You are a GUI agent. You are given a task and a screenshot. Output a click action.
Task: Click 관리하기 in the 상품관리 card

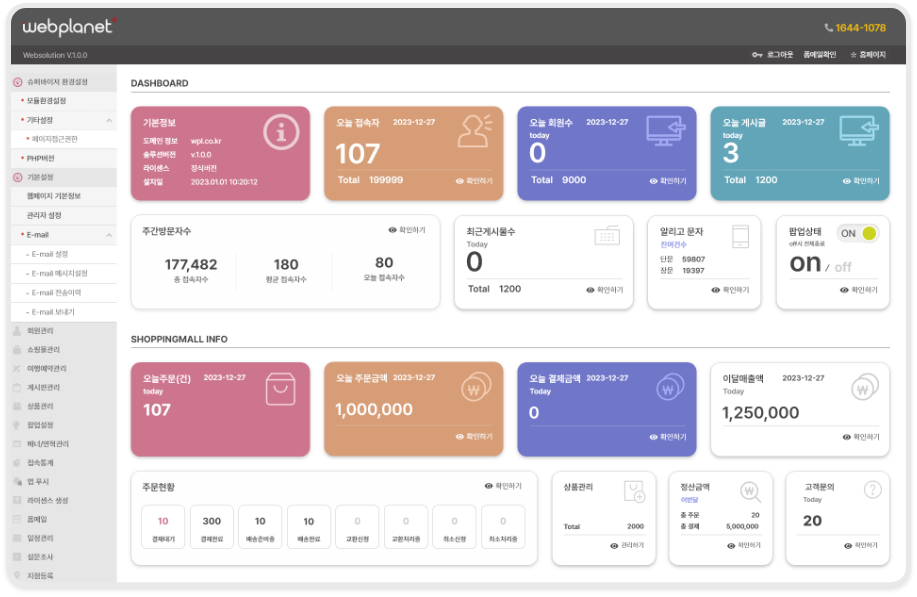(x=627, y=546)
